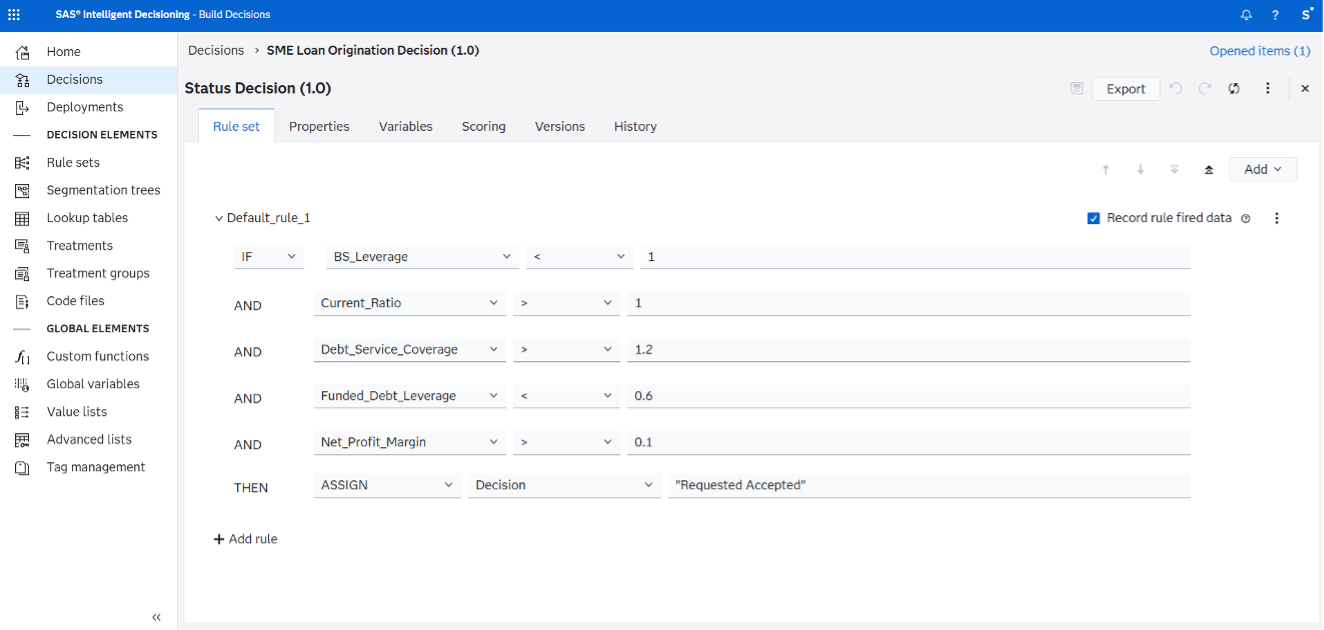Click the refresh icon beside Export
The image size is (1324, 630).
tap(1235, 88)
